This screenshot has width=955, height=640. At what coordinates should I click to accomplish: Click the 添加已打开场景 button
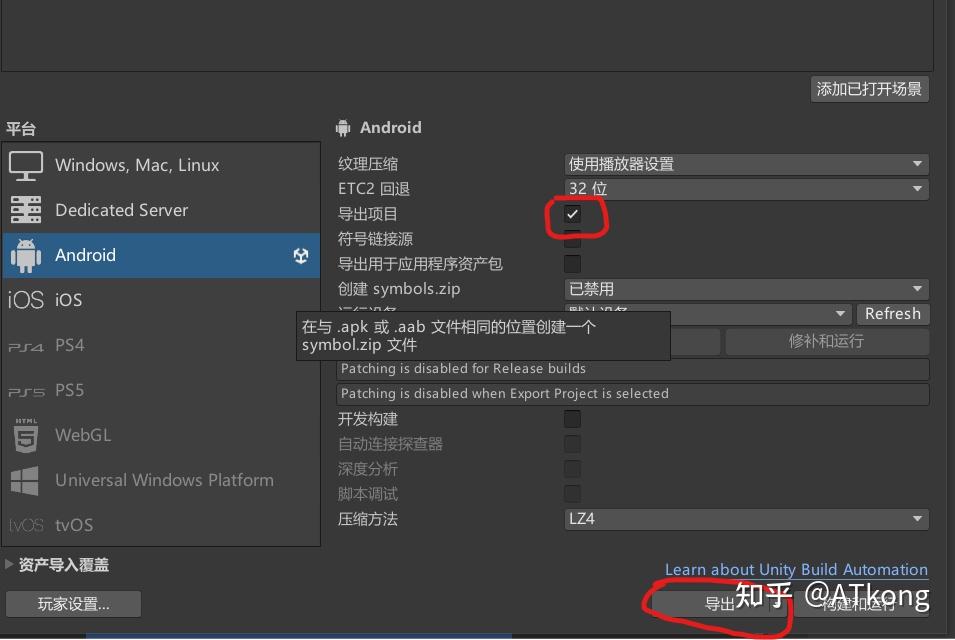869,90
